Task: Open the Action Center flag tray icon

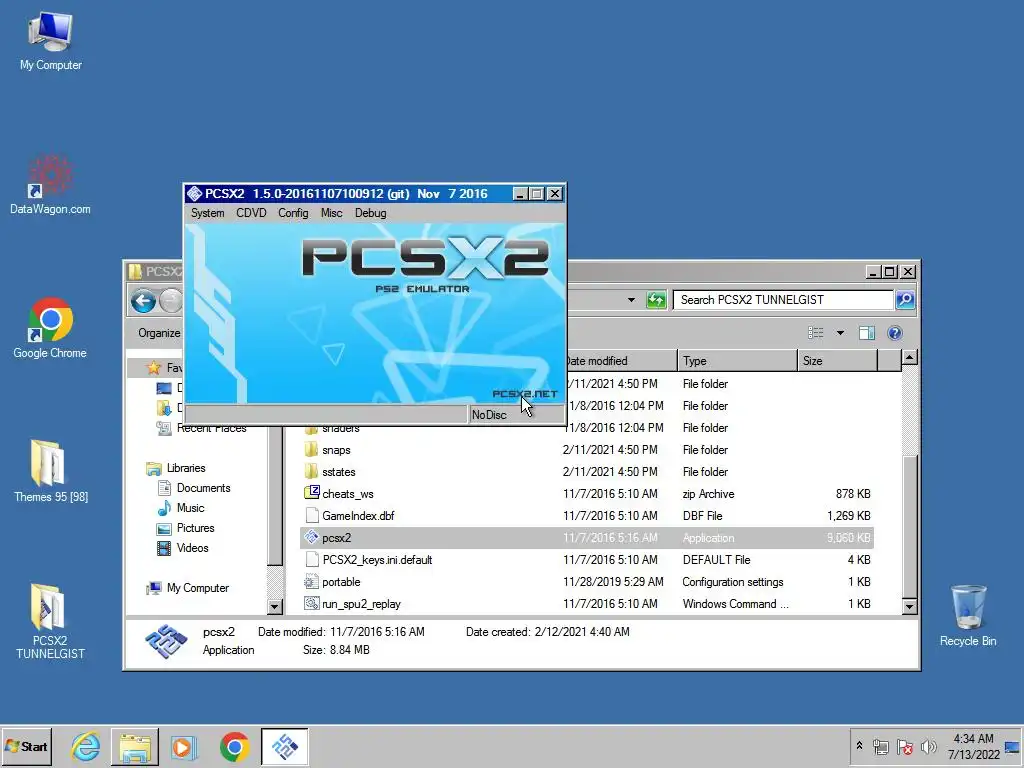Action: [904, 746]
